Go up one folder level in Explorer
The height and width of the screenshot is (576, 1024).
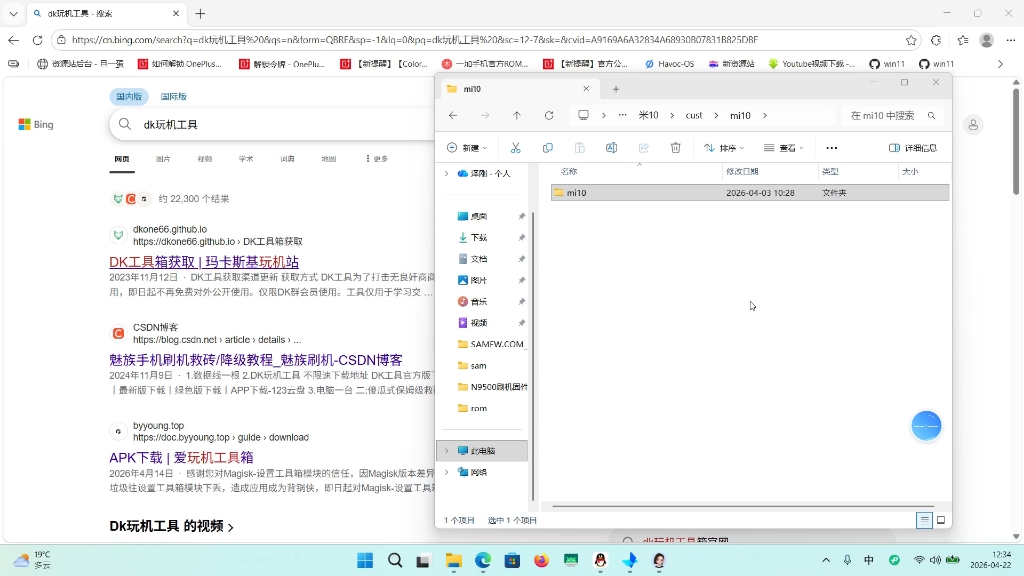[517, 116]
